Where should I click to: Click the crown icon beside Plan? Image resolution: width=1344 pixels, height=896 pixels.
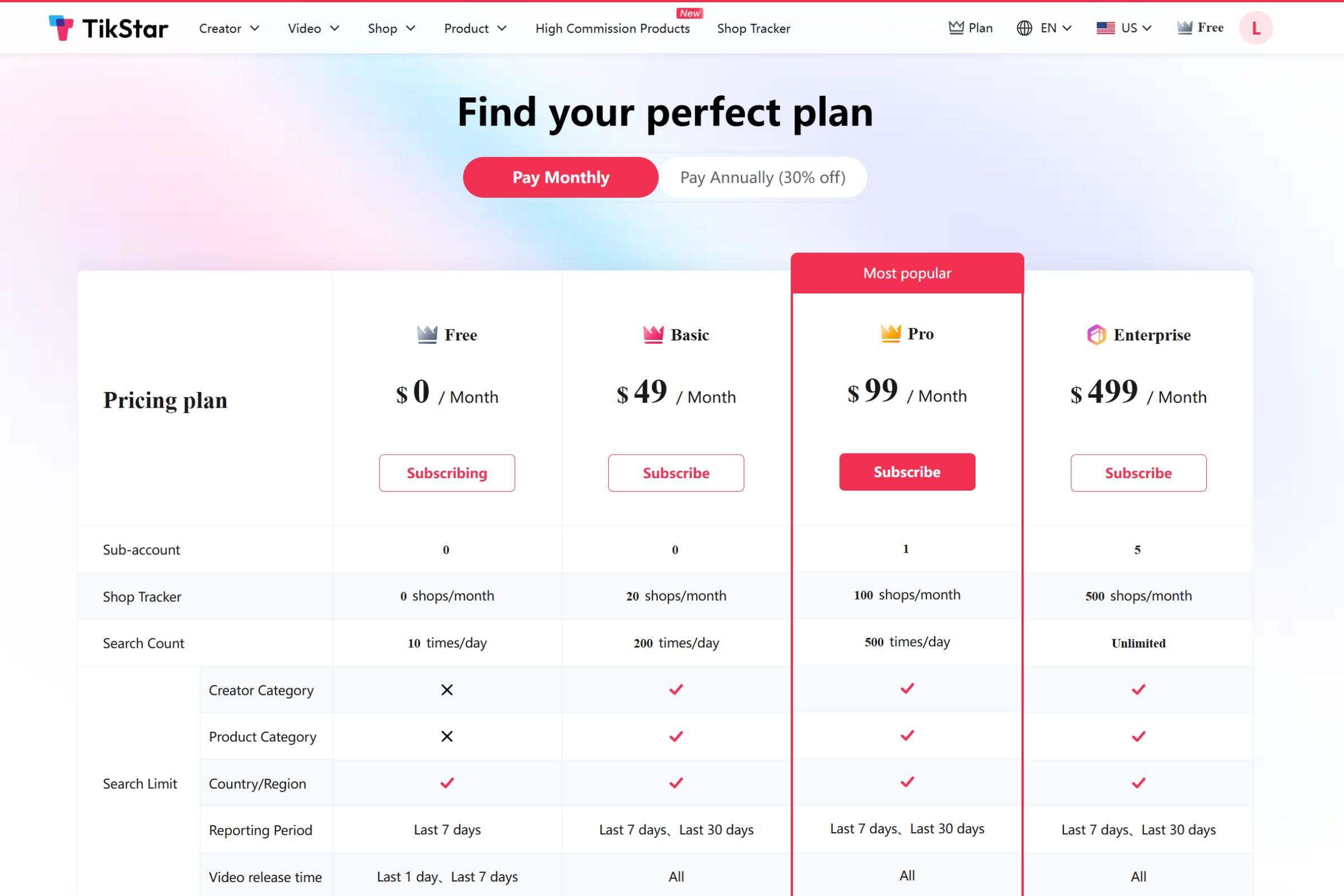[x=956, y=27]
